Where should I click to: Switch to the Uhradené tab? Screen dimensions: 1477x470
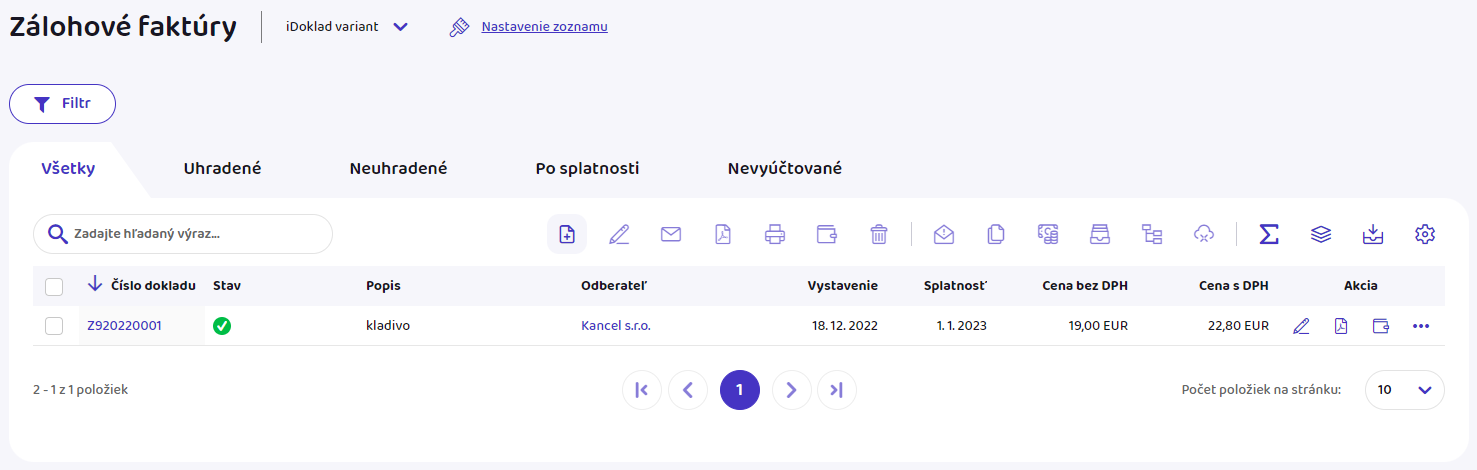tap(222, 169)
